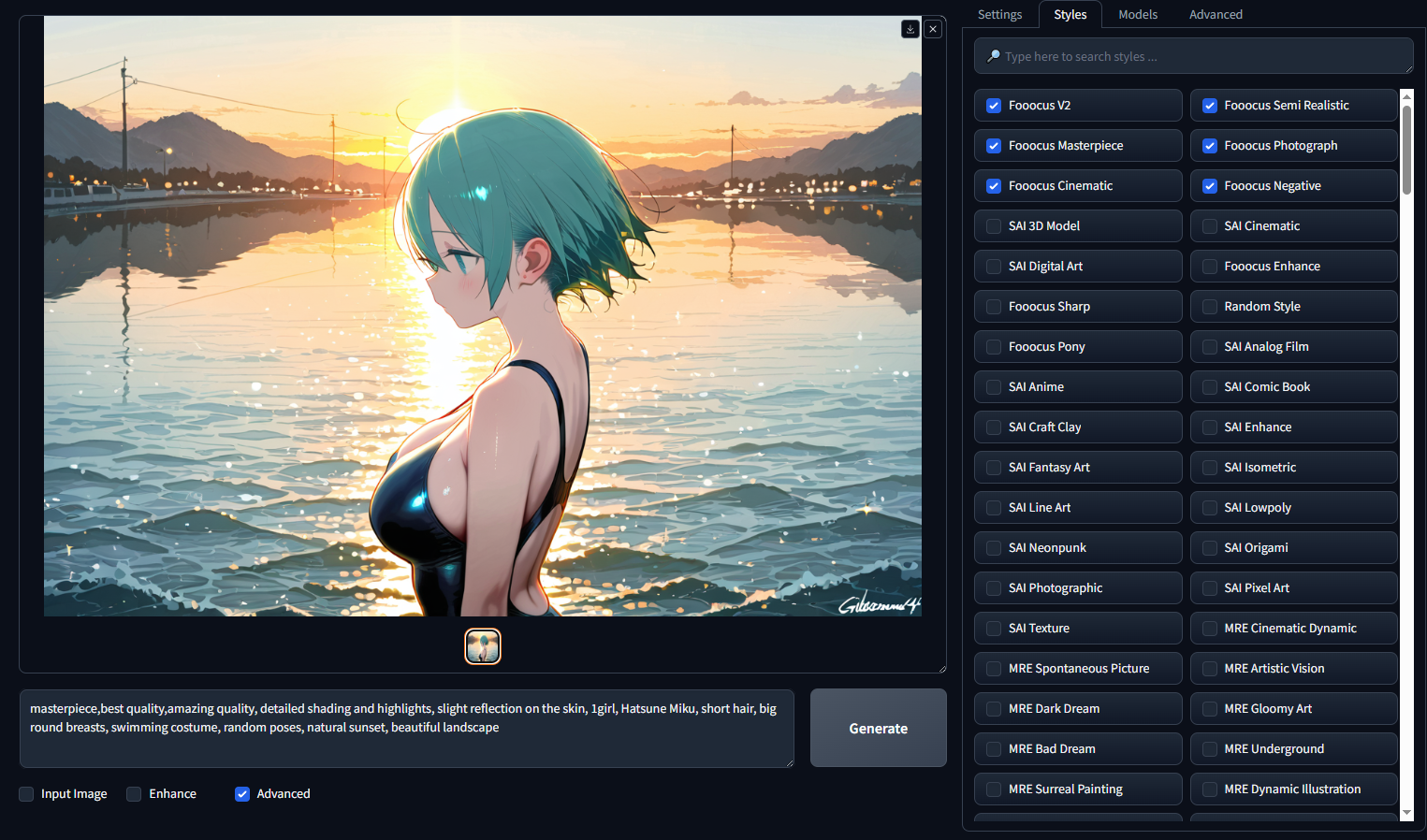The width and height of the screenshot is (1427, 840).
Task: Enable the MRE Spontaneous Picture style
Action: (x=994, y=669)
